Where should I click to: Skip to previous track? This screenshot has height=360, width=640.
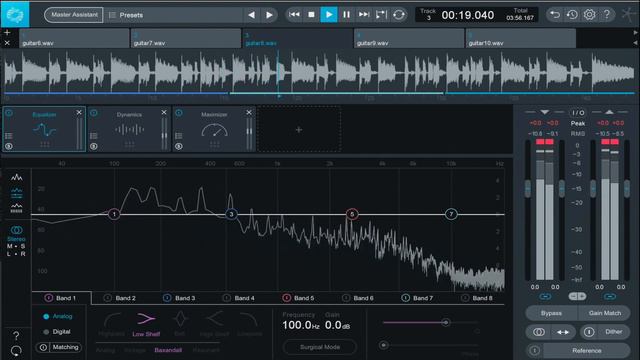[294, 15]
